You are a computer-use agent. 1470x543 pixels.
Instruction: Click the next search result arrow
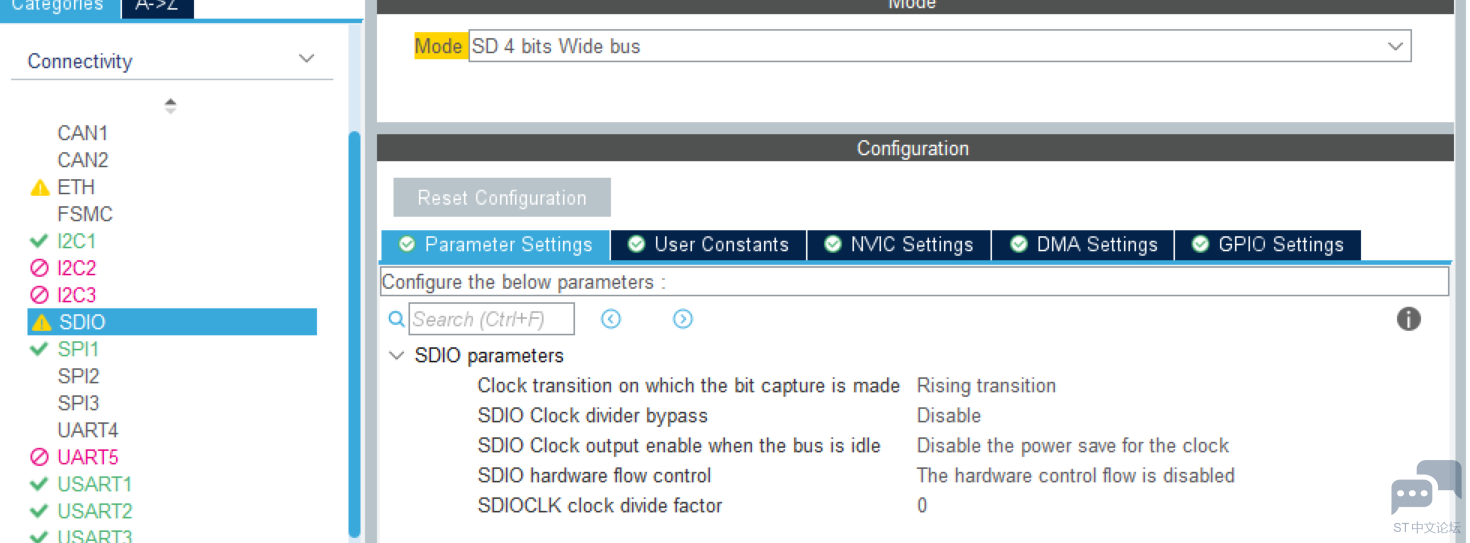(683, 319)
